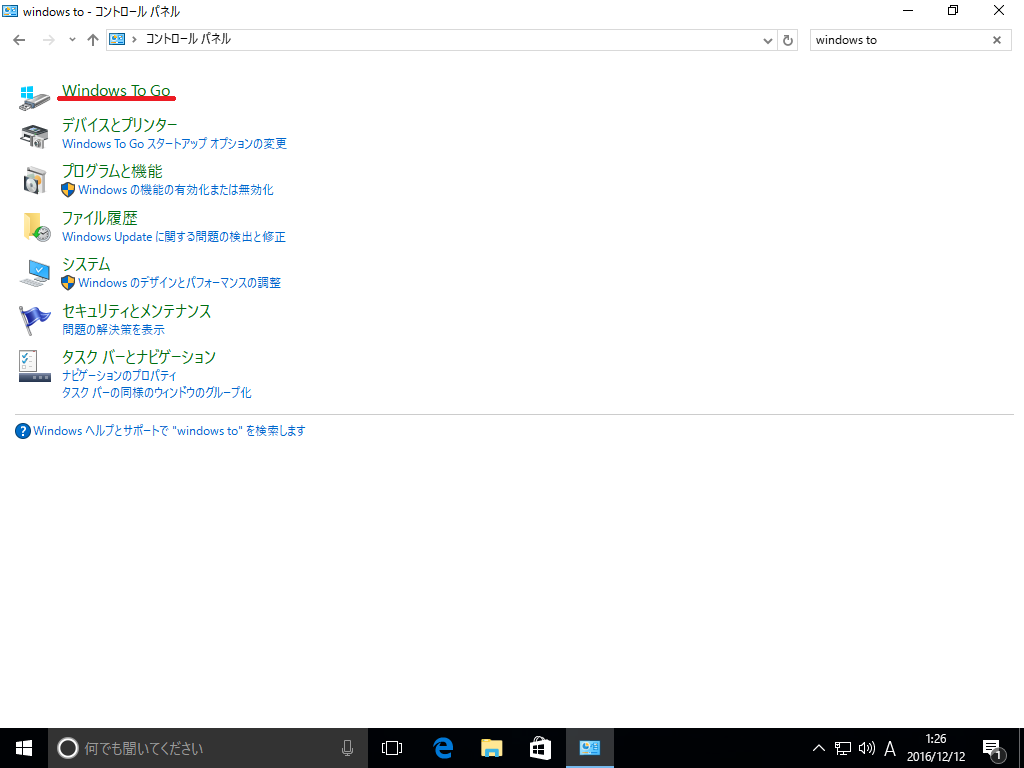Open Action Center notifications icon
Screen dimensions: 1024x768
[992, 748]
